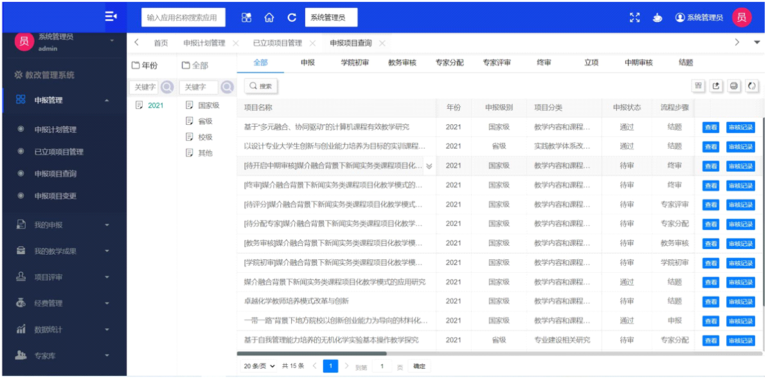The width and height of the screenshot is (768, 379).
Task: Open 已立项项目管理 in the sidebar
Action: click(x=59, y=152)
